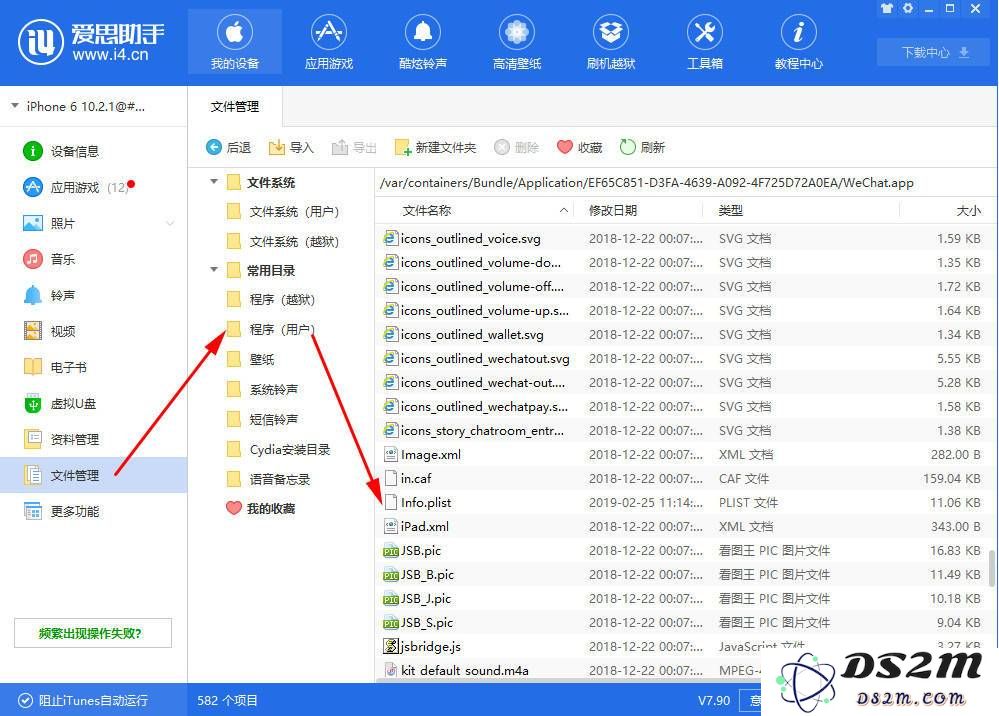This screenshot has width=999, height=716.
Task: Click 新建文件夹 new folder button
Action: click(435, 148)
